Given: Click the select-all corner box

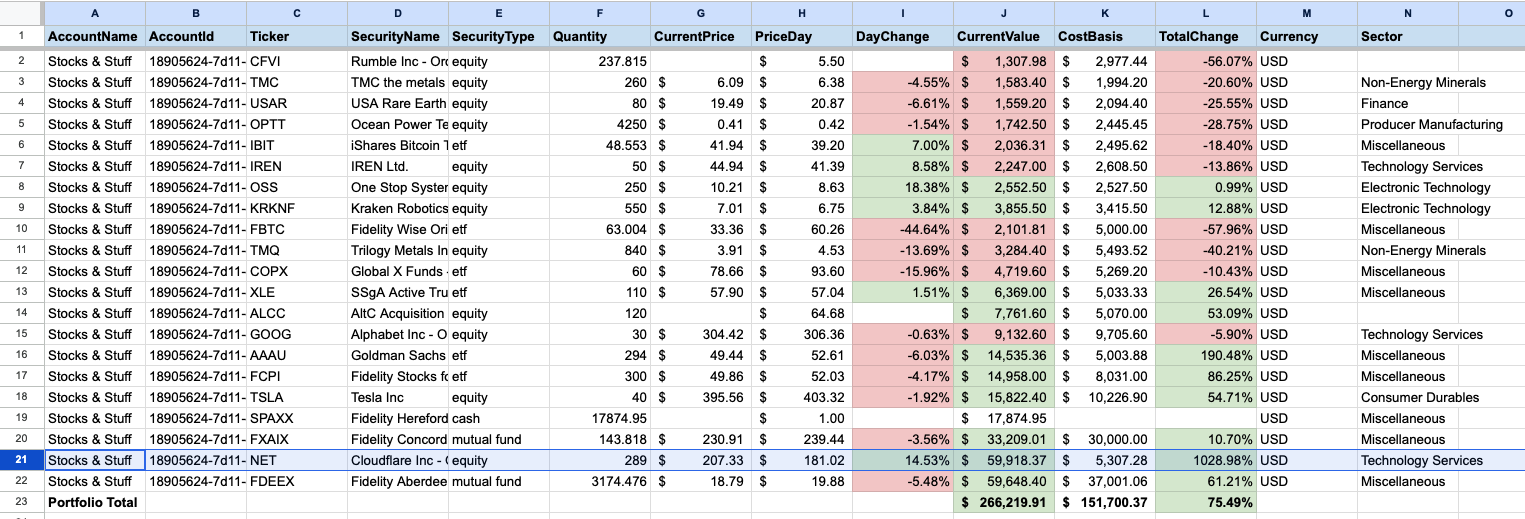Looking at the screenshot, I should 21,13.
